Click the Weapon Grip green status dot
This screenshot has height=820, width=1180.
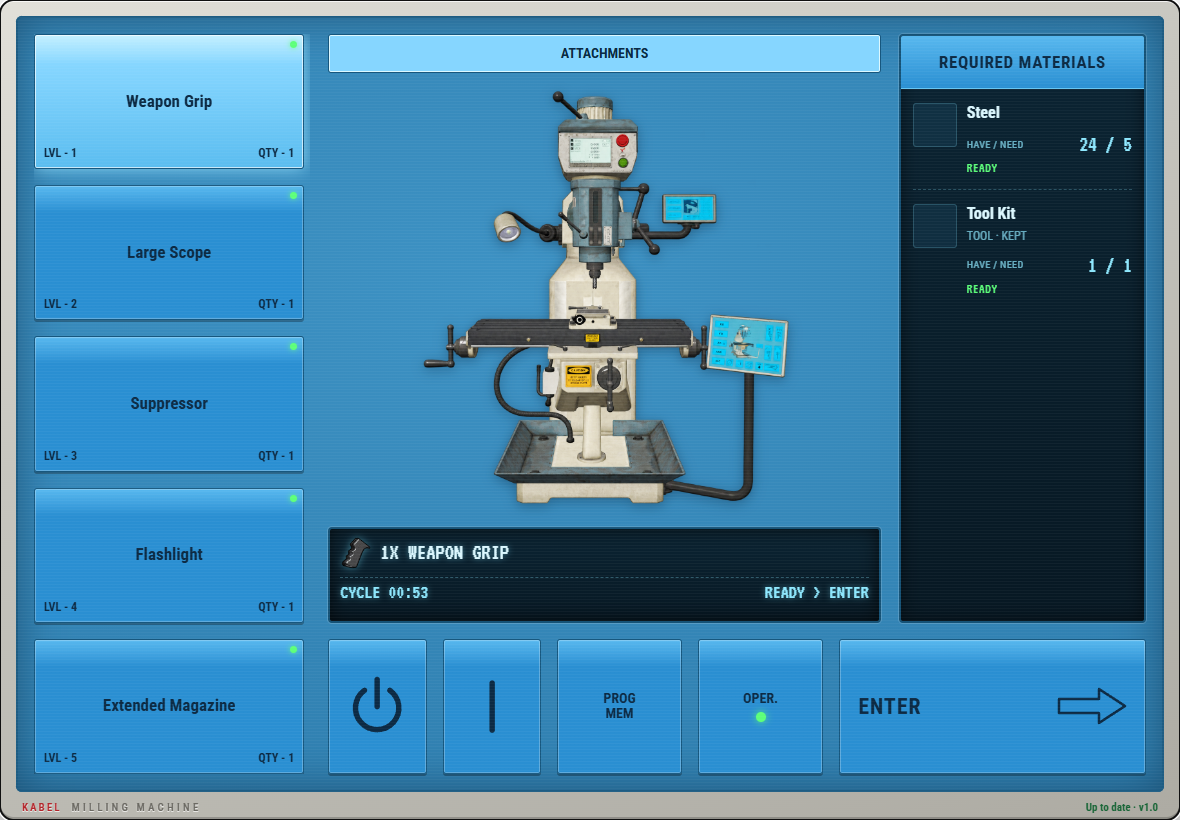293,44
